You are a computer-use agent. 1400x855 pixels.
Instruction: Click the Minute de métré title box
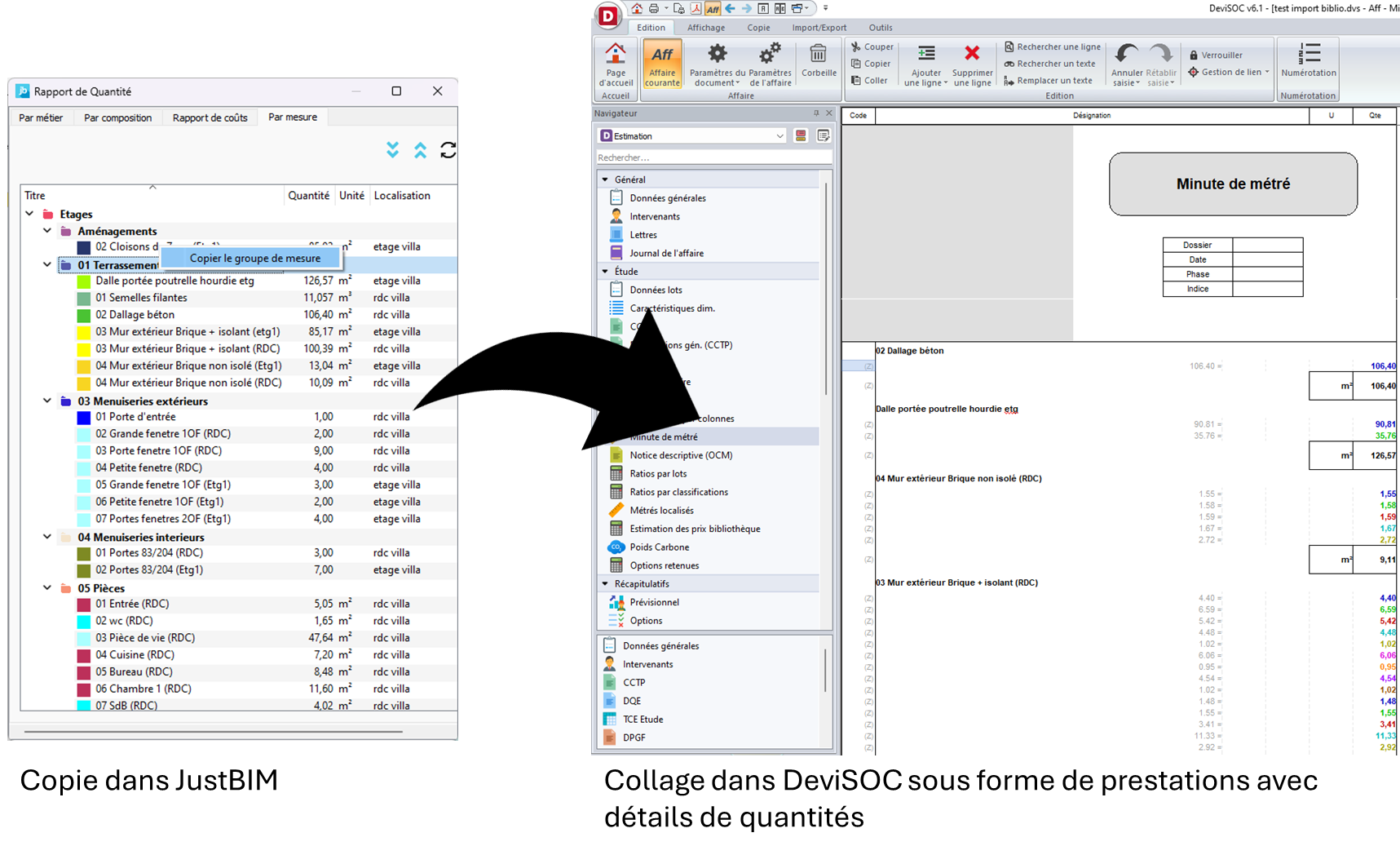[x=1233, y=184]
